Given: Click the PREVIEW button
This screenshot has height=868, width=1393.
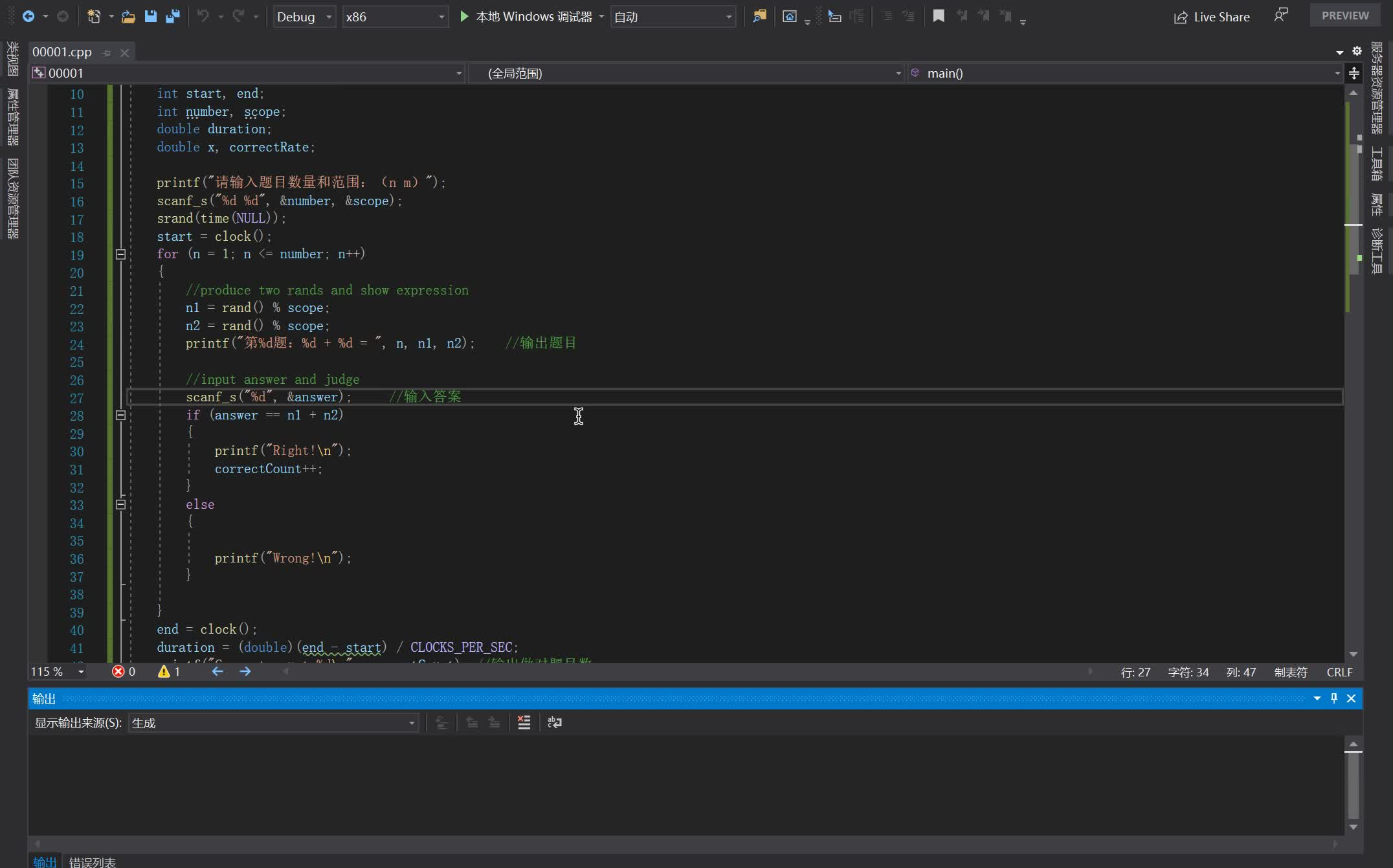Looking at the screenshot, I should 1344,16.
